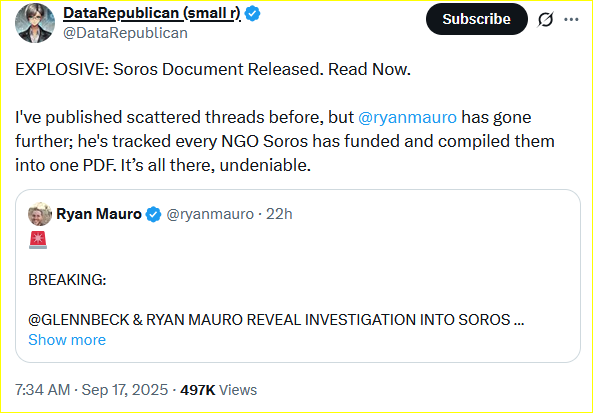Follow the @ryanmauro mention link
Screen dimensions: 593x413
[407, 117]
